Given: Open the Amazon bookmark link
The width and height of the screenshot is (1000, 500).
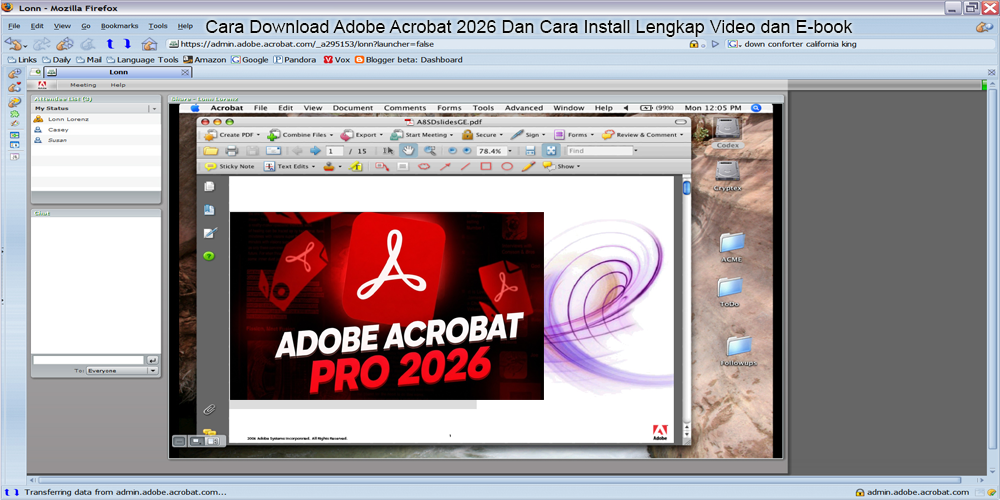Looking at the screenshot, I should (x=205, y=60).
